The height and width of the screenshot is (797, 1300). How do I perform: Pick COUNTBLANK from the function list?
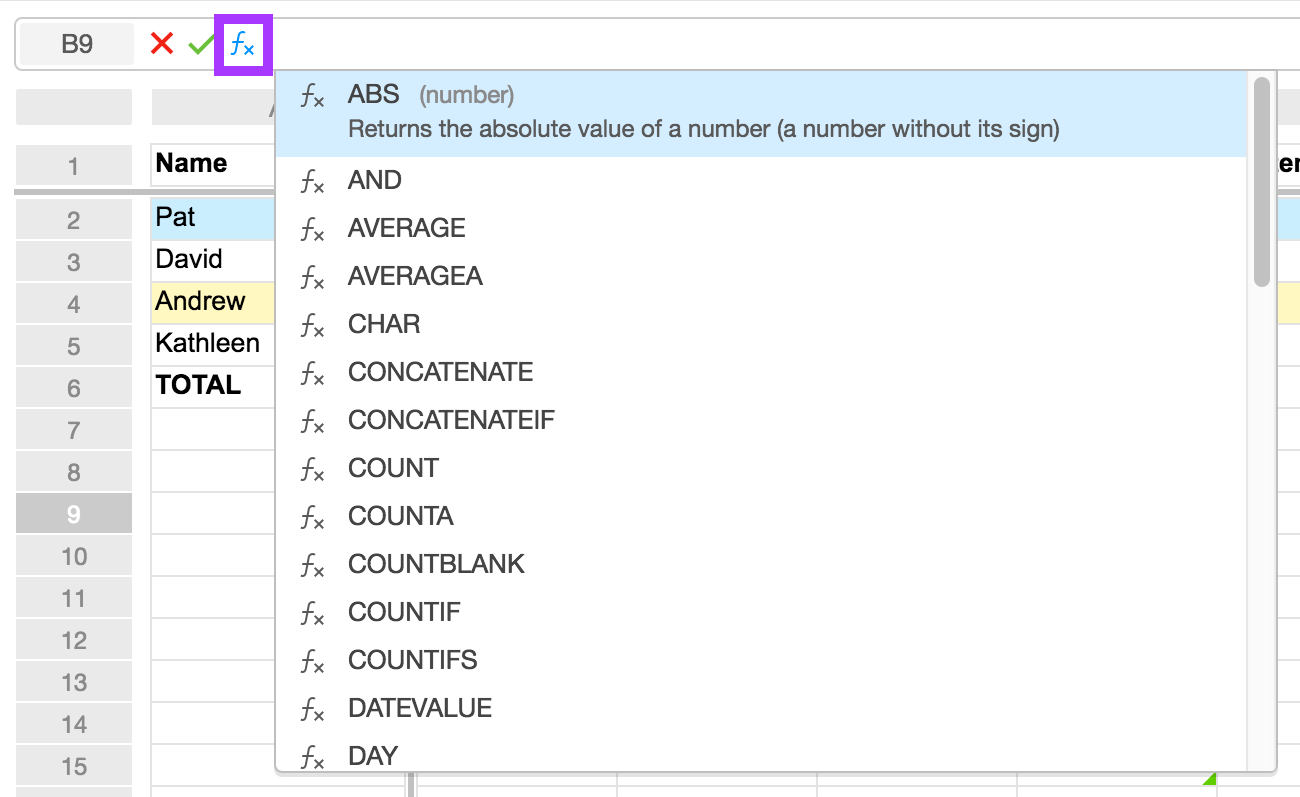click(435, 564)
